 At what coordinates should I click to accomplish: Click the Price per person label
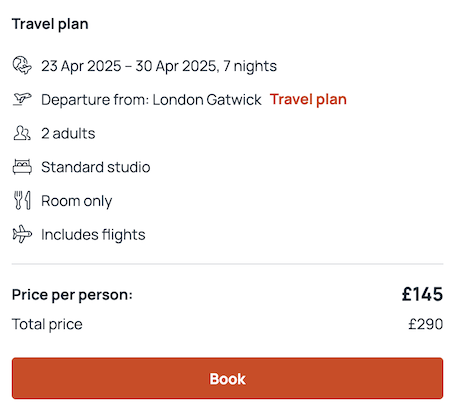[x=72, y=295]
